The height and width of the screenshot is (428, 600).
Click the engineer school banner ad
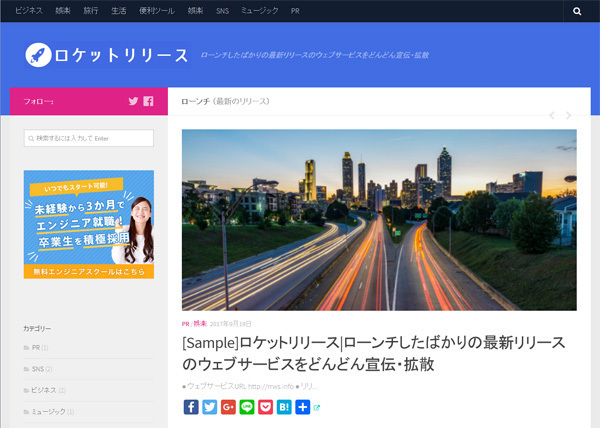coord(88,224)
